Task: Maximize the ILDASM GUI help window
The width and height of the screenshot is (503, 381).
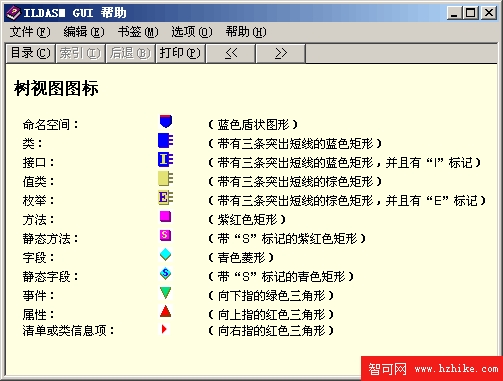Action: pyautogui.click(x=471, y=13)
